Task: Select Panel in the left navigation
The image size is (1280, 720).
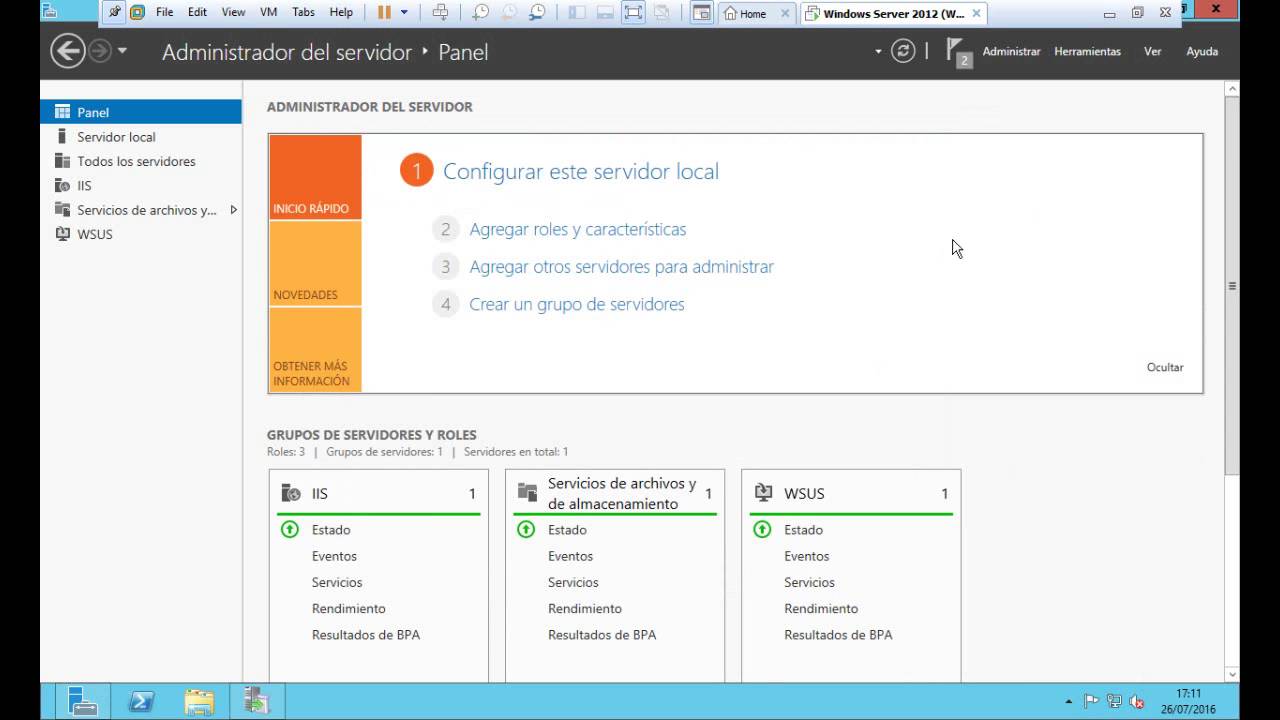Action: click(x=141, y=112)
